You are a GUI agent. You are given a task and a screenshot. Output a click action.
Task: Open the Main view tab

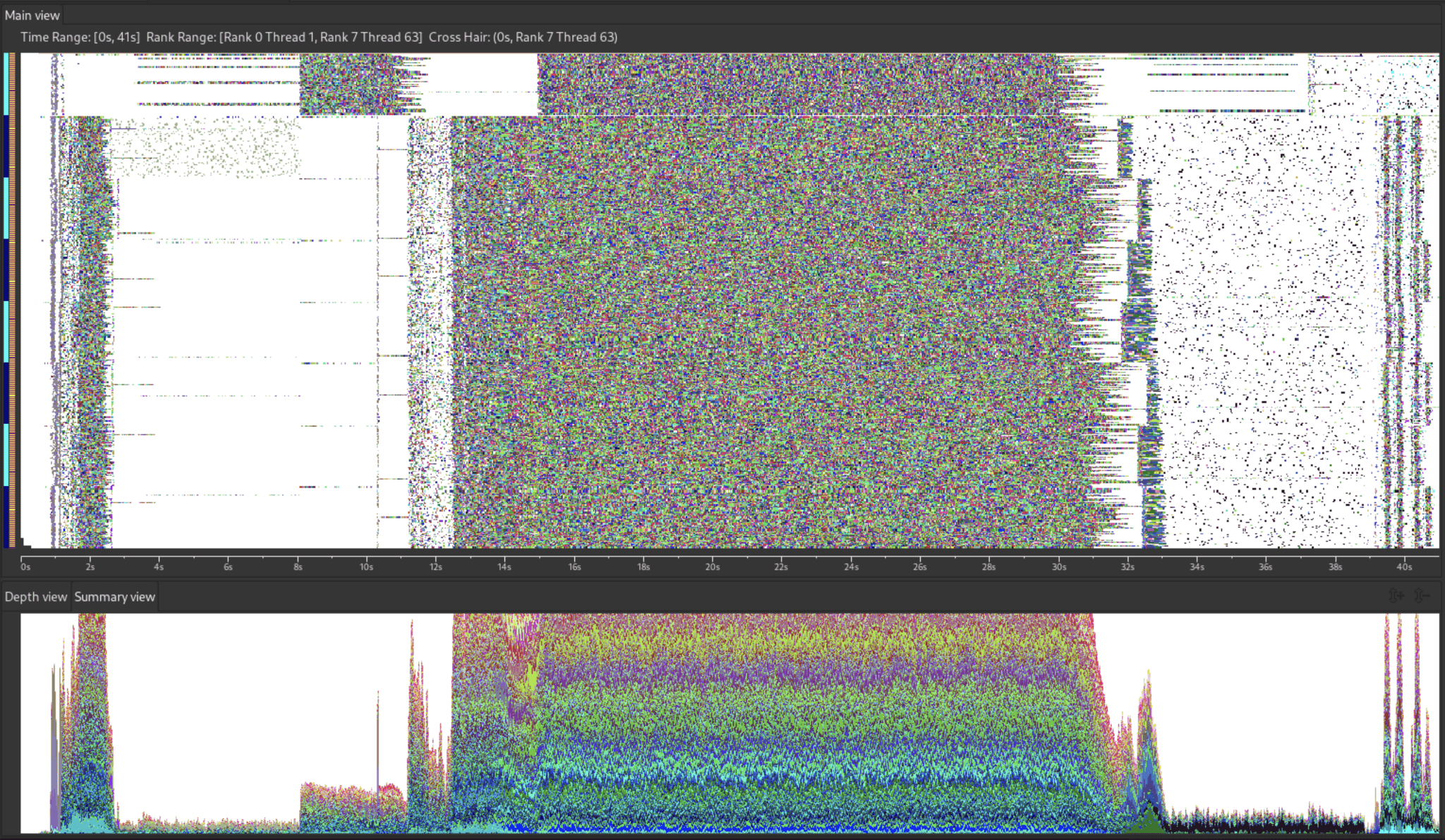click(32, 15)
